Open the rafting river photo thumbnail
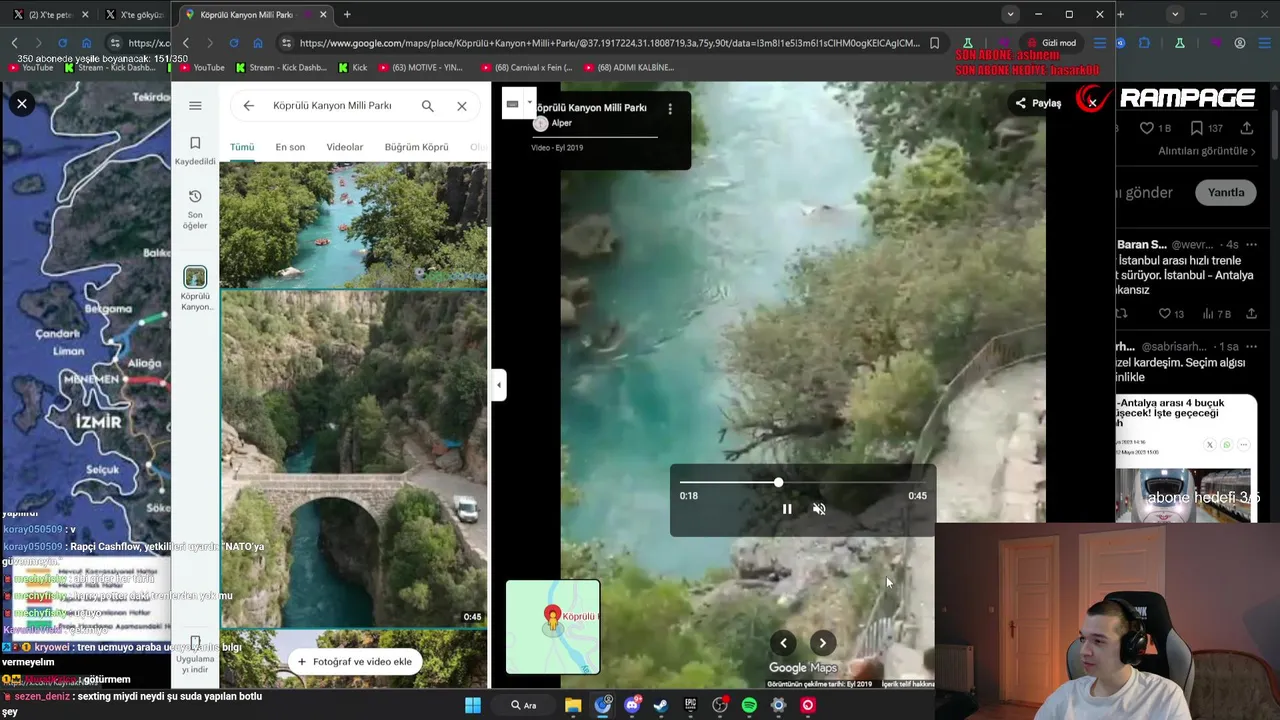The image size is (1280, 720). [x=354, y=225]
